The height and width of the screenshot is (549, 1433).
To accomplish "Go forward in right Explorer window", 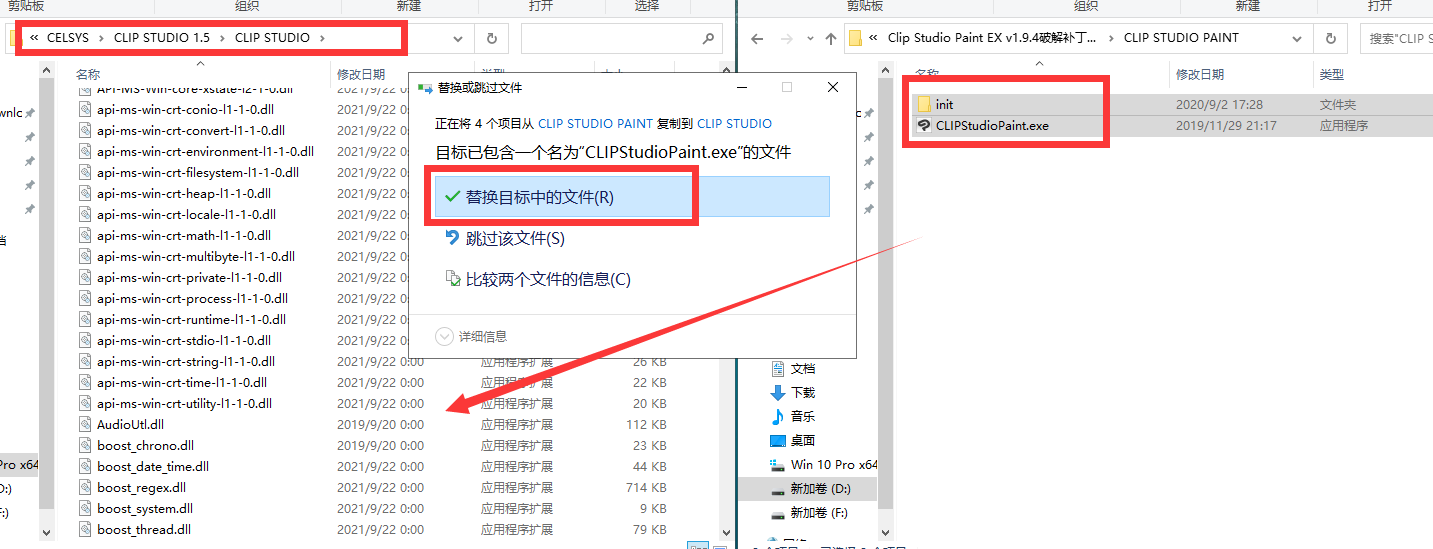I will pos(785,38).
